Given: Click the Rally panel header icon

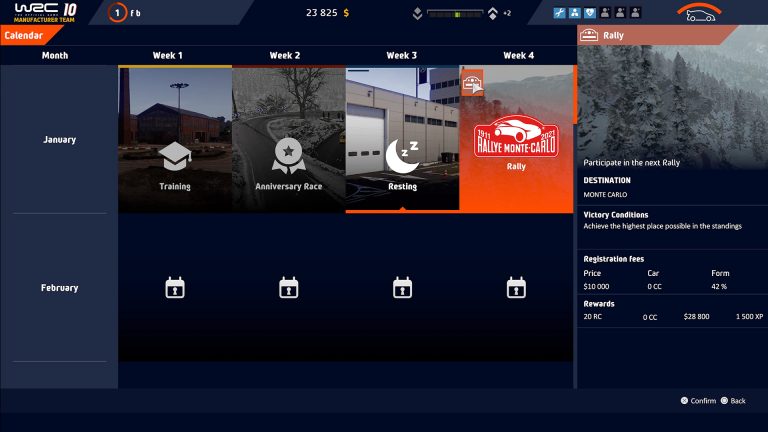Looking at the screenshot, I should [589, 35].
